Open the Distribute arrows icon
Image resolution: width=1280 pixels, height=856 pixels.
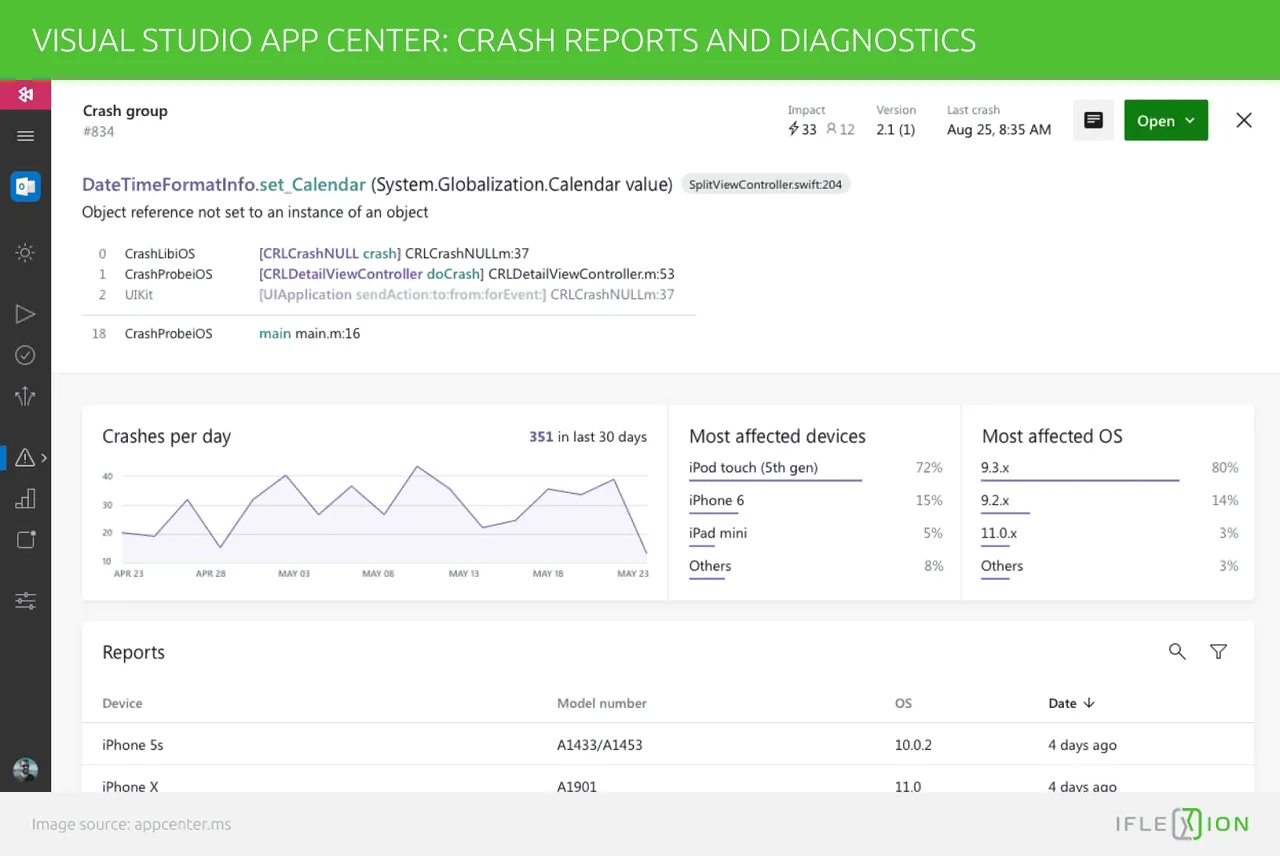click(26, 397)
